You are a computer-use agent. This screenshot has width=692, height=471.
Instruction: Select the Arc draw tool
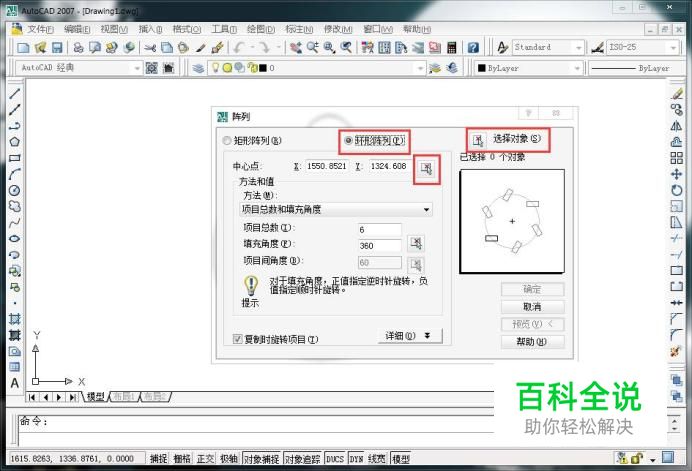(x=15, y=174)
